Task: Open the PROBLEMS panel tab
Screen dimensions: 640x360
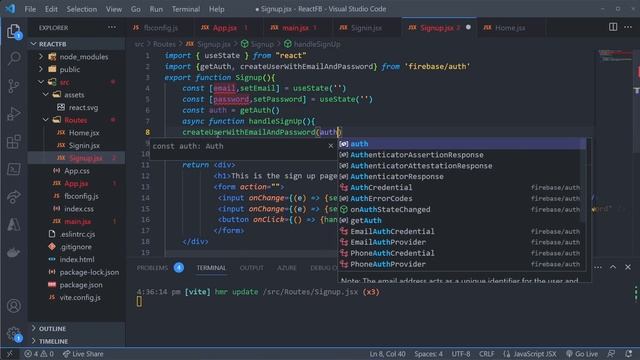Action: [152, 268]
